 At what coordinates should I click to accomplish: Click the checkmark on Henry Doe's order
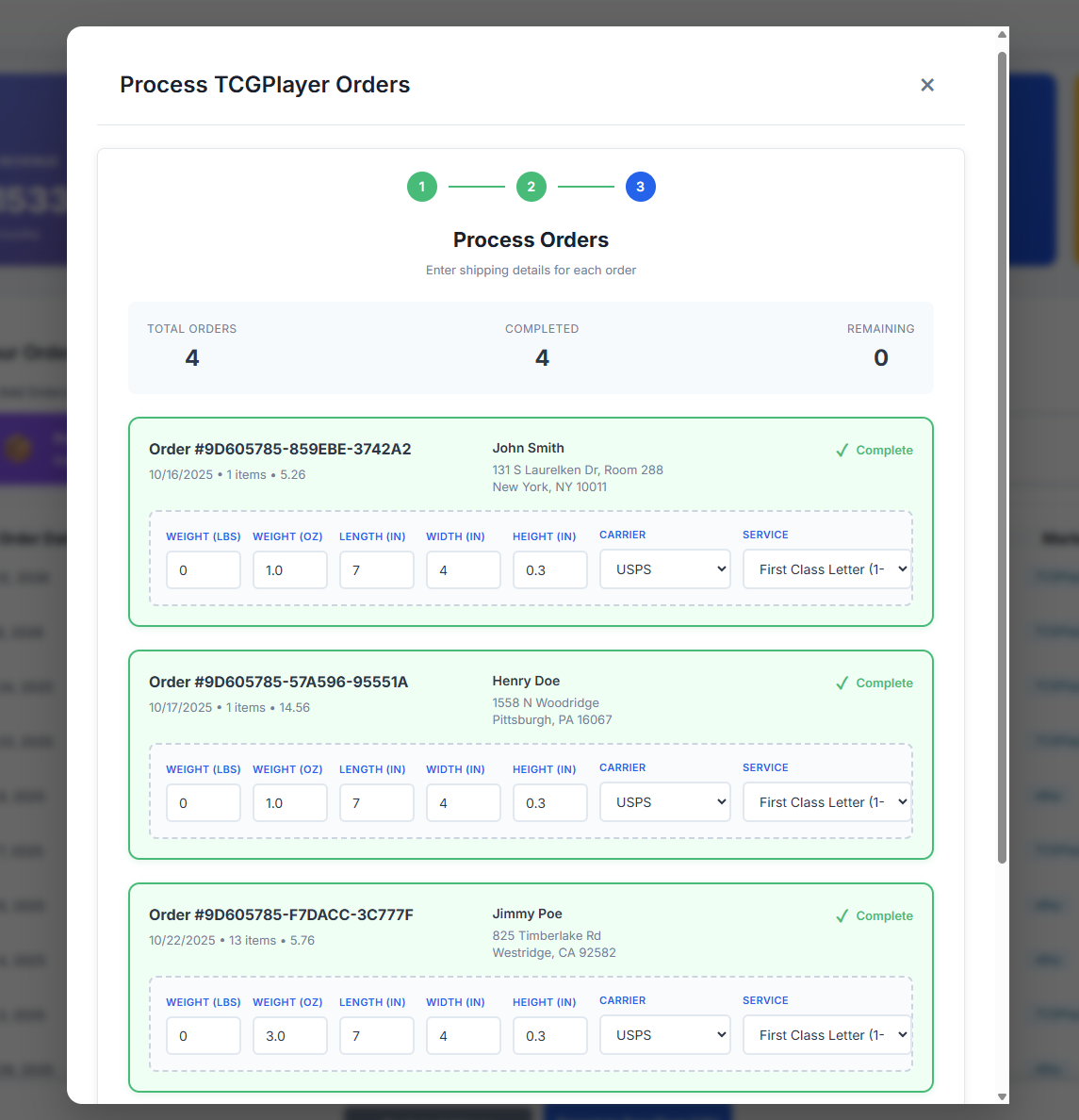coord(842,683)
